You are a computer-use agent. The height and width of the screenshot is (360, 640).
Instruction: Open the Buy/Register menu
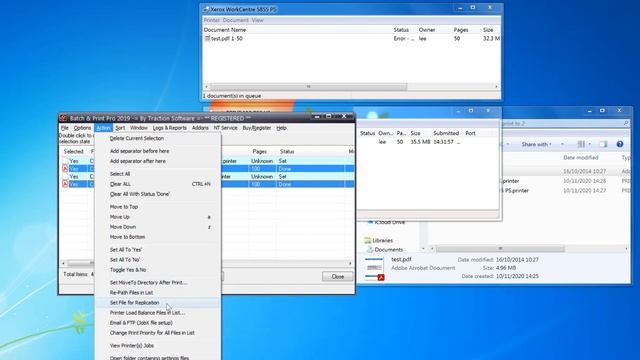pyautogui.click(x=257, y=128)
